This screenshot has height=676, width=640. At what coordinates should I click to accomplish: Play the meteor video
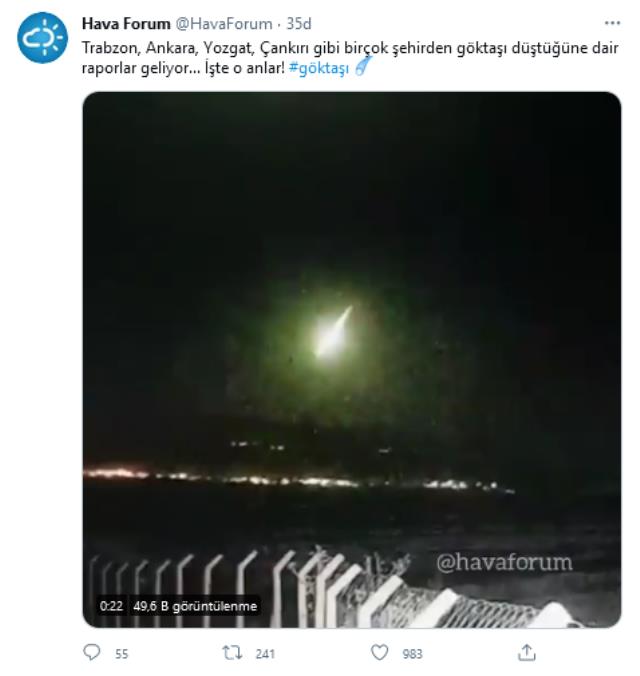[x=351, y=359]
